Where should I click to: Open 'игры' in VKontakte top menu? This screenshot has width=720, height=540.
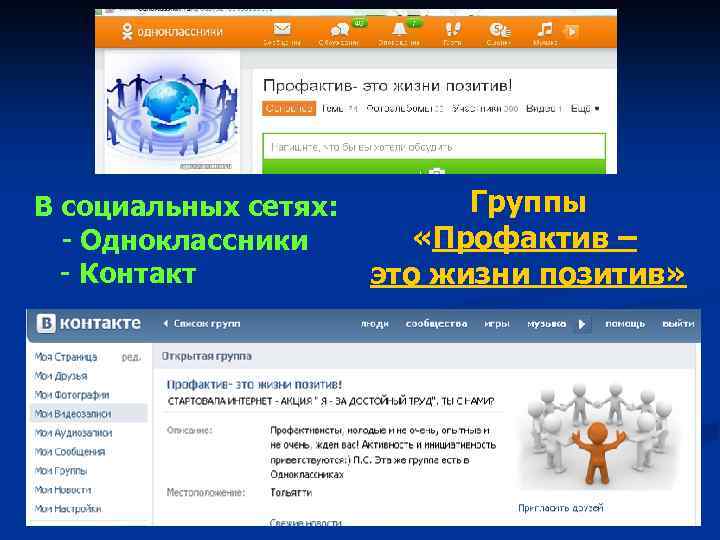coord(497,324)
